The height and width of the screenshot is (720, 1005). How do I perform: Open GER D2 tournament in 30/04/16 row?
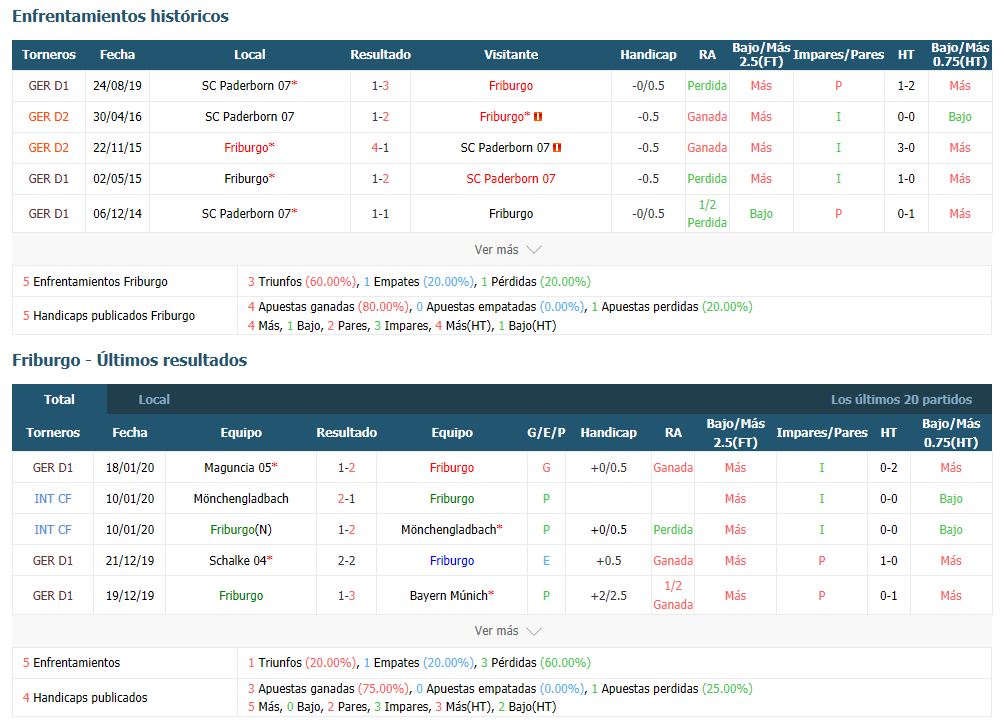click(49, 117)
